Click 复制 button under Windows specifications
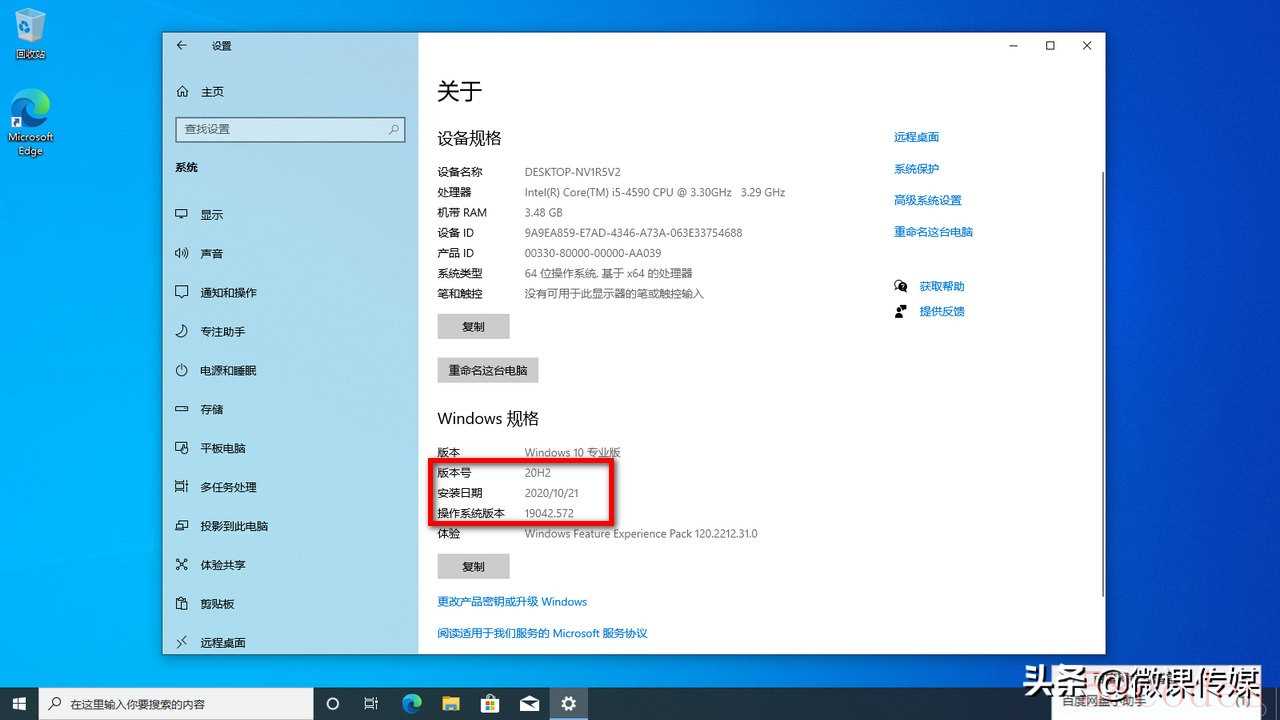Viewport: 1280px width, 720px height. point(473,567)
